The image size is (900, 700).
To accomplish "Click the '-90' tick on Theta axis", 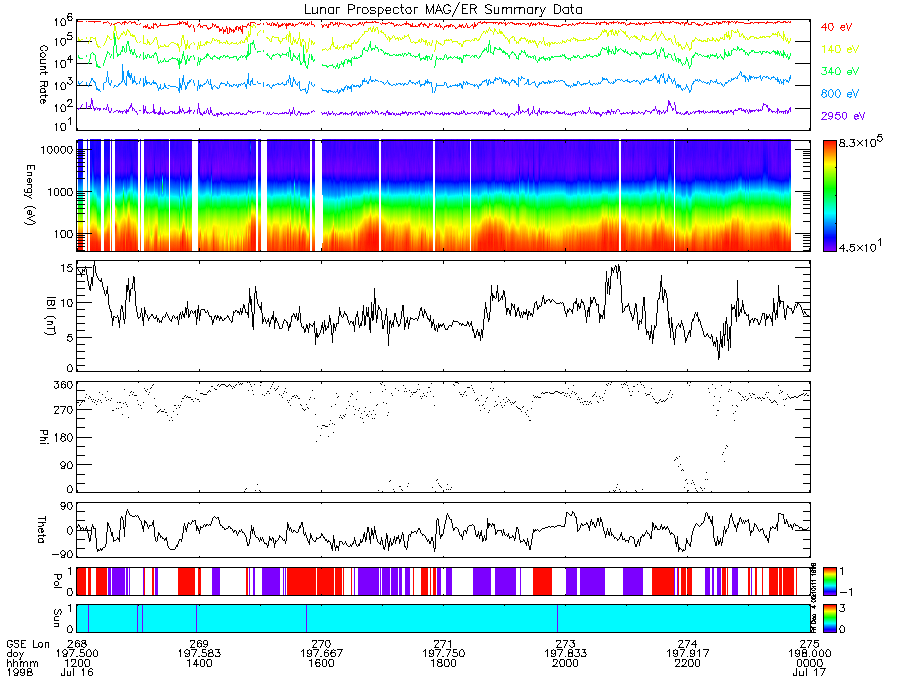I will pyautogui.click(x=61, y=554).
